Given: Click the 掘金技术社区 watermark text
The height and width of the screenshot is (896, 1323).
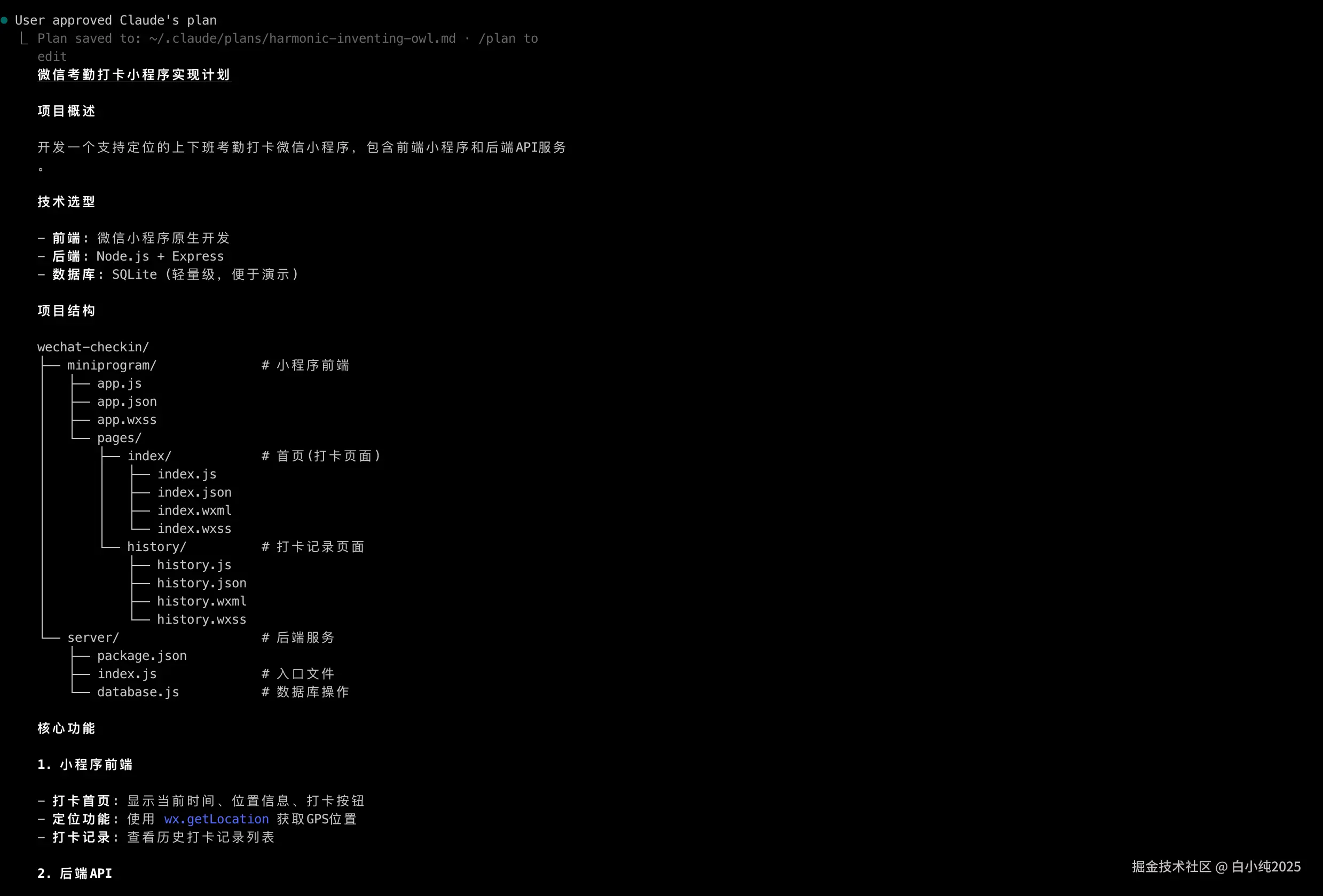Looking at the screenshot, I should [x=1171, y=867].
